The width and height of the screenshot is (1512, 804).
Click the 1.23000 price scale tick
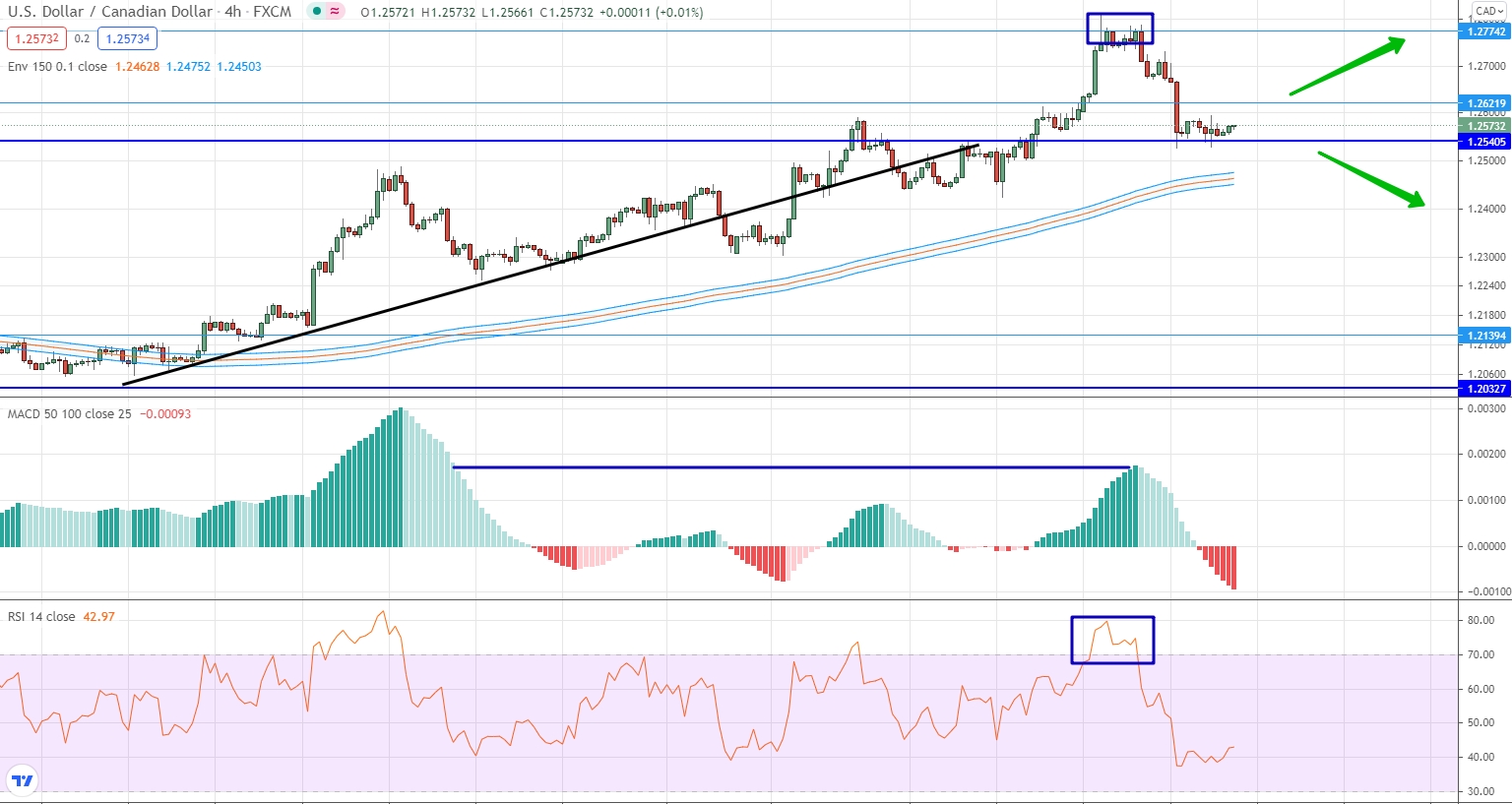click(x=1486, y=257)
